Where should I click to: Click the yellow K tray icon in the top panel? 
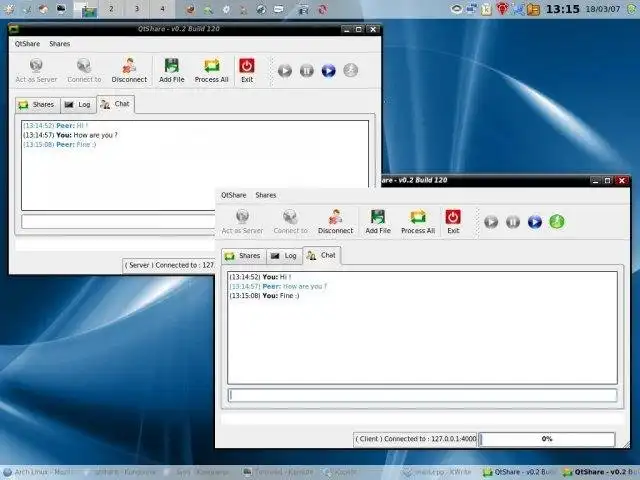[x=486, y=9]
